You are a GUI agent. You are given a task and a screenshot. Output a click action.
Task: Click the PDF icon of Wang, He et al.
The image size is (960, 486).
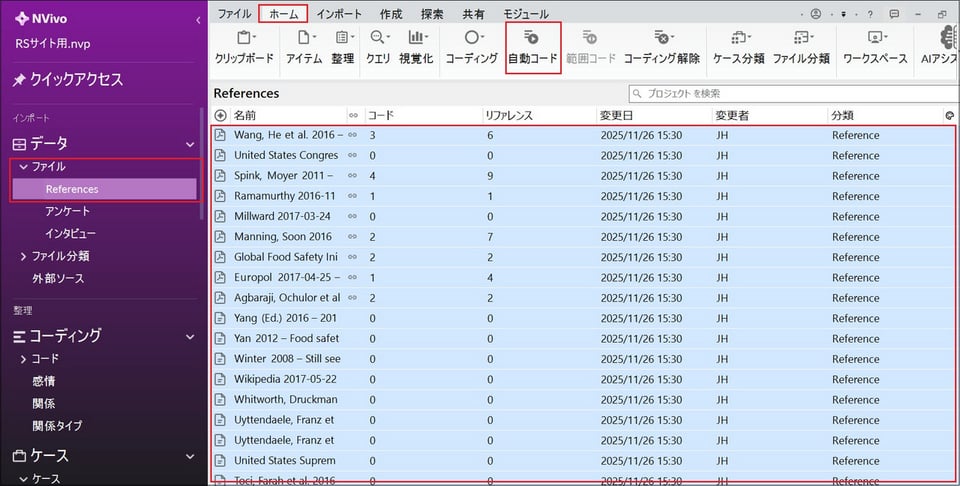[220, 135]
